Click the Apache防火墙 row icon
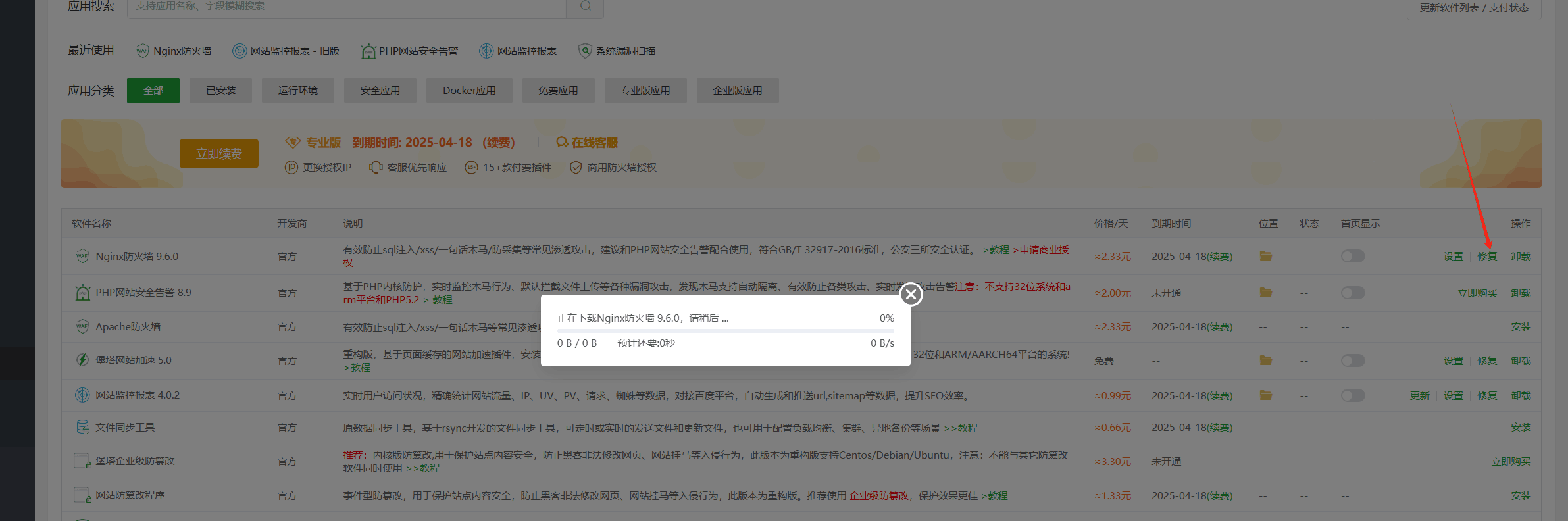 coord(82,326)
